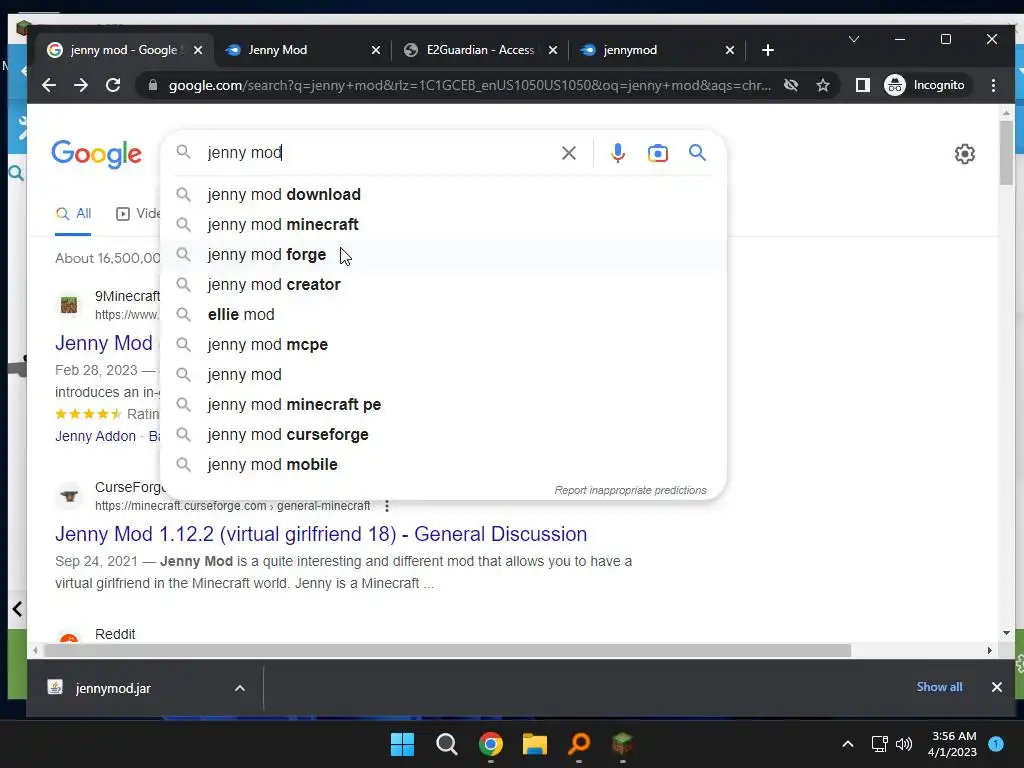
Task: Choose suggestion ellie mod
Action: pos(443,315)
